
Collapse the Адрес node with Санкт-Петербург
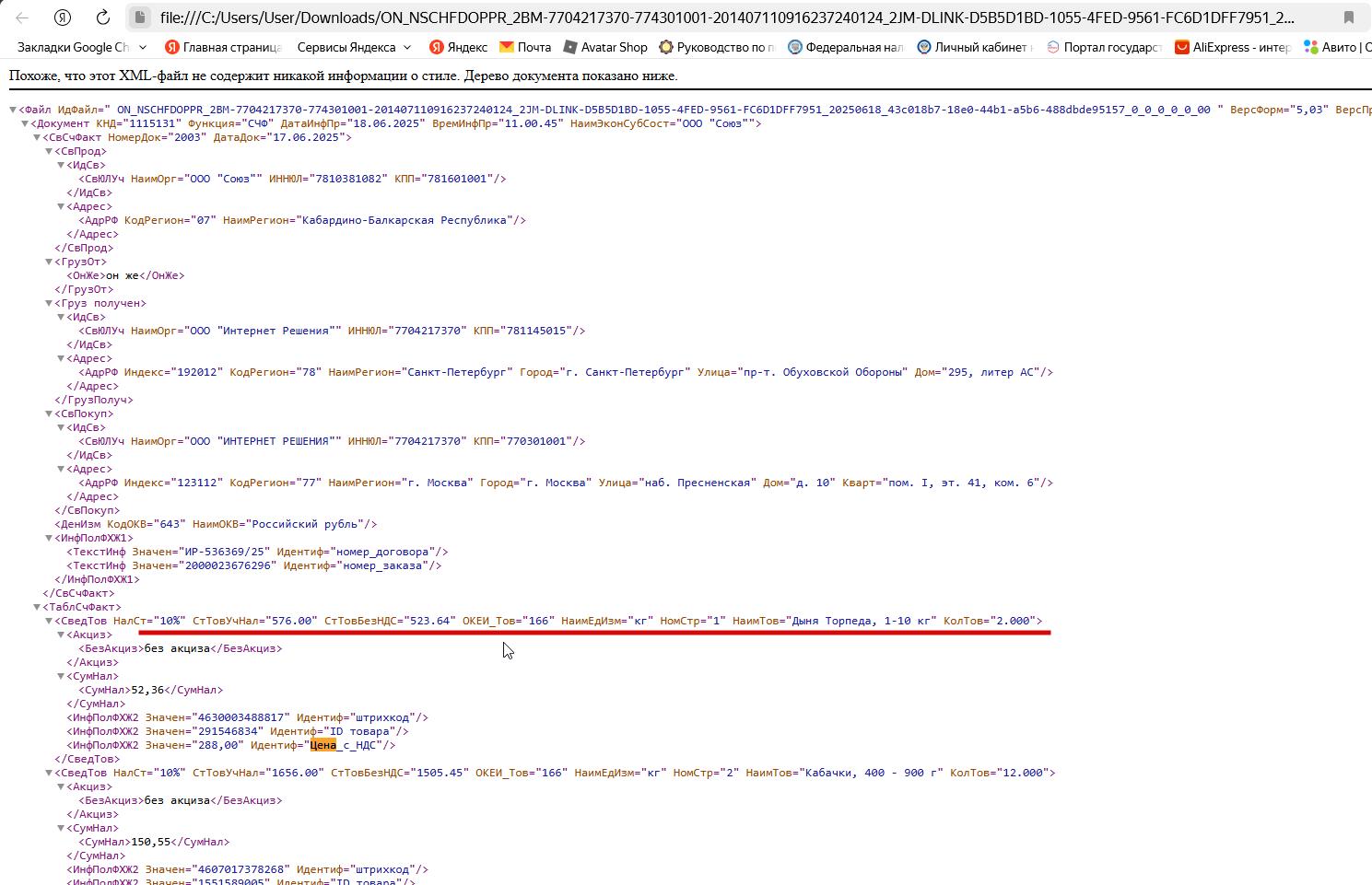(x=61, y=358)
